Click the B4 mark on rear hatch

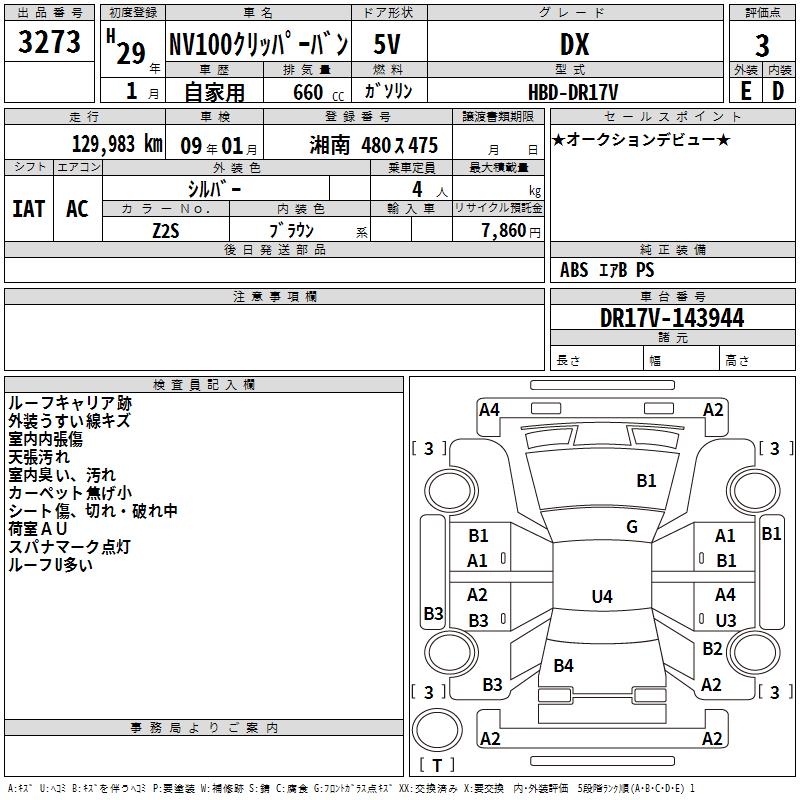[563, 665]
